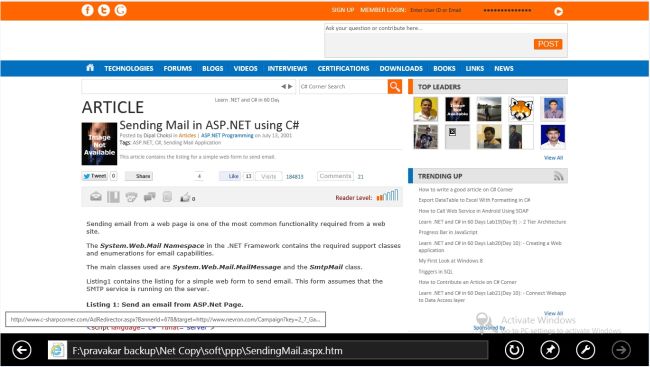This screenshot has width=650, height=367.
Task: Submit member login with the arrow button
Action: pos(558,11)
